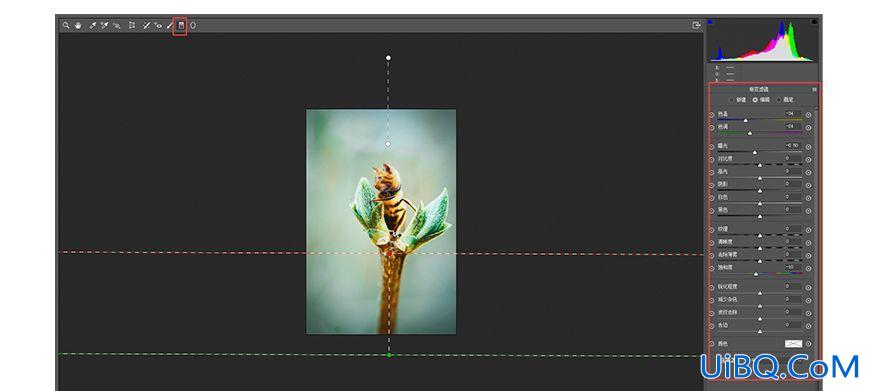
Task: Open the 颜色 color swatch picker
Action: click(793, 344)
